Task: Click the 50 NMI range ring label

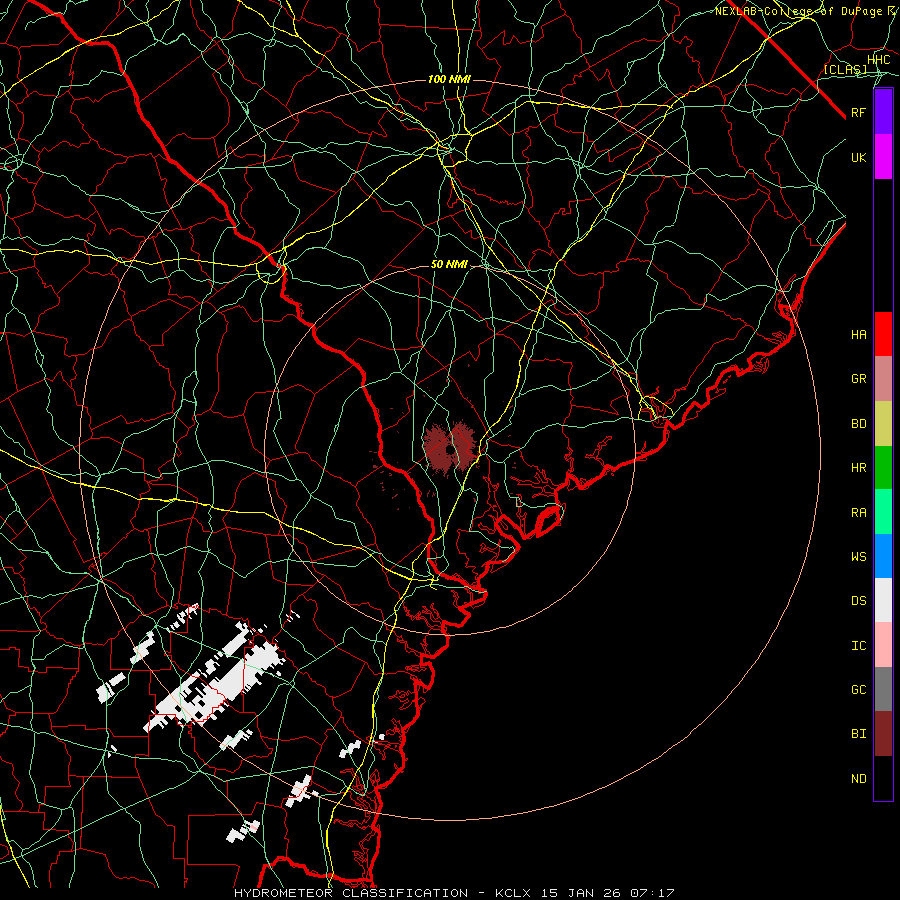Action: (x=449, y=264)
